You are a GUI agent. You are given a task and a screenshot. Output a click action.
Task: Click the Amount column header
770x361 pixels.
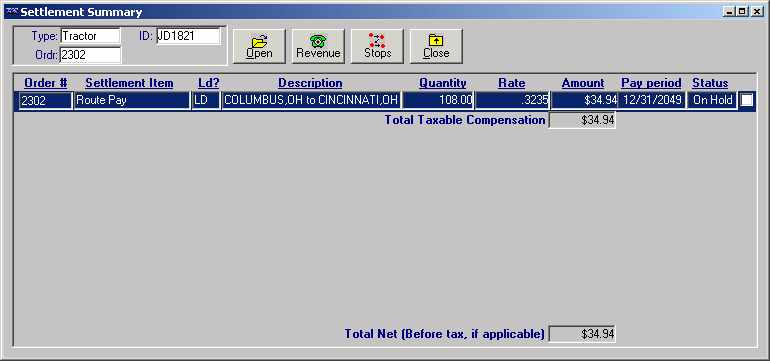[583, 83]
